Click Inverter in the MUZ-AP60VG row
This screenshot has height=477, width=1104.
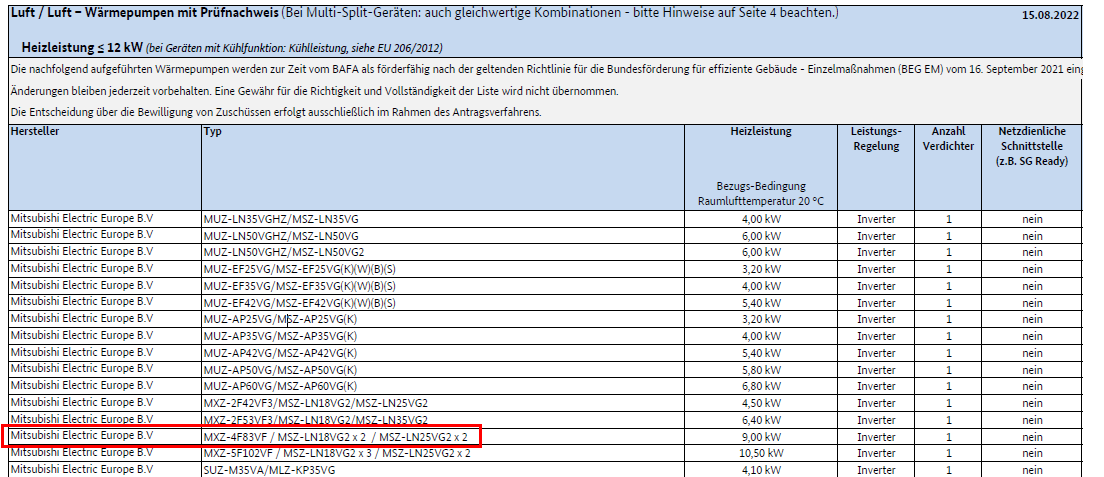point(876,387)
